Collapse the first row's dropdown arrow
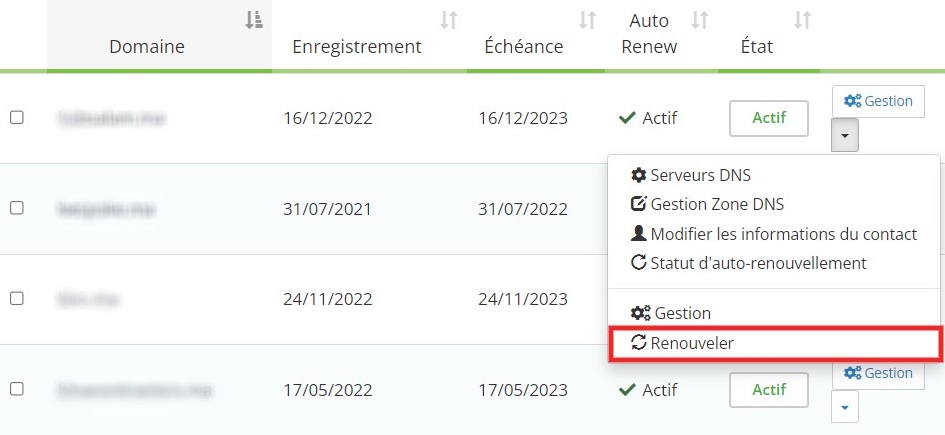Viewport: 945px width, 435px height. click(x=844, y=134)
